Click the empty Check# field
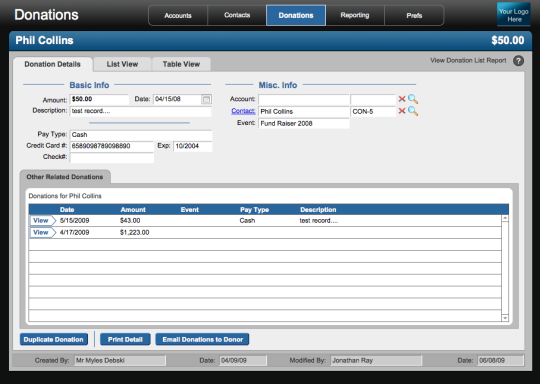Viewport: 540px width, 384px height. point(112,157)
